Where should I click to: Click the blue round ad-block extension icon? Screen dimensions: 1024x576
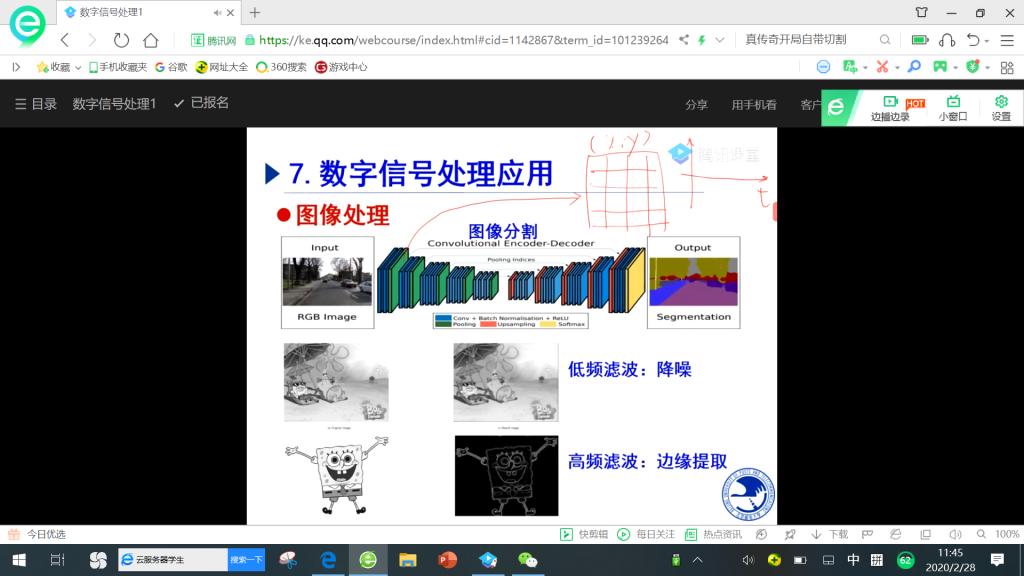(823, 67)
